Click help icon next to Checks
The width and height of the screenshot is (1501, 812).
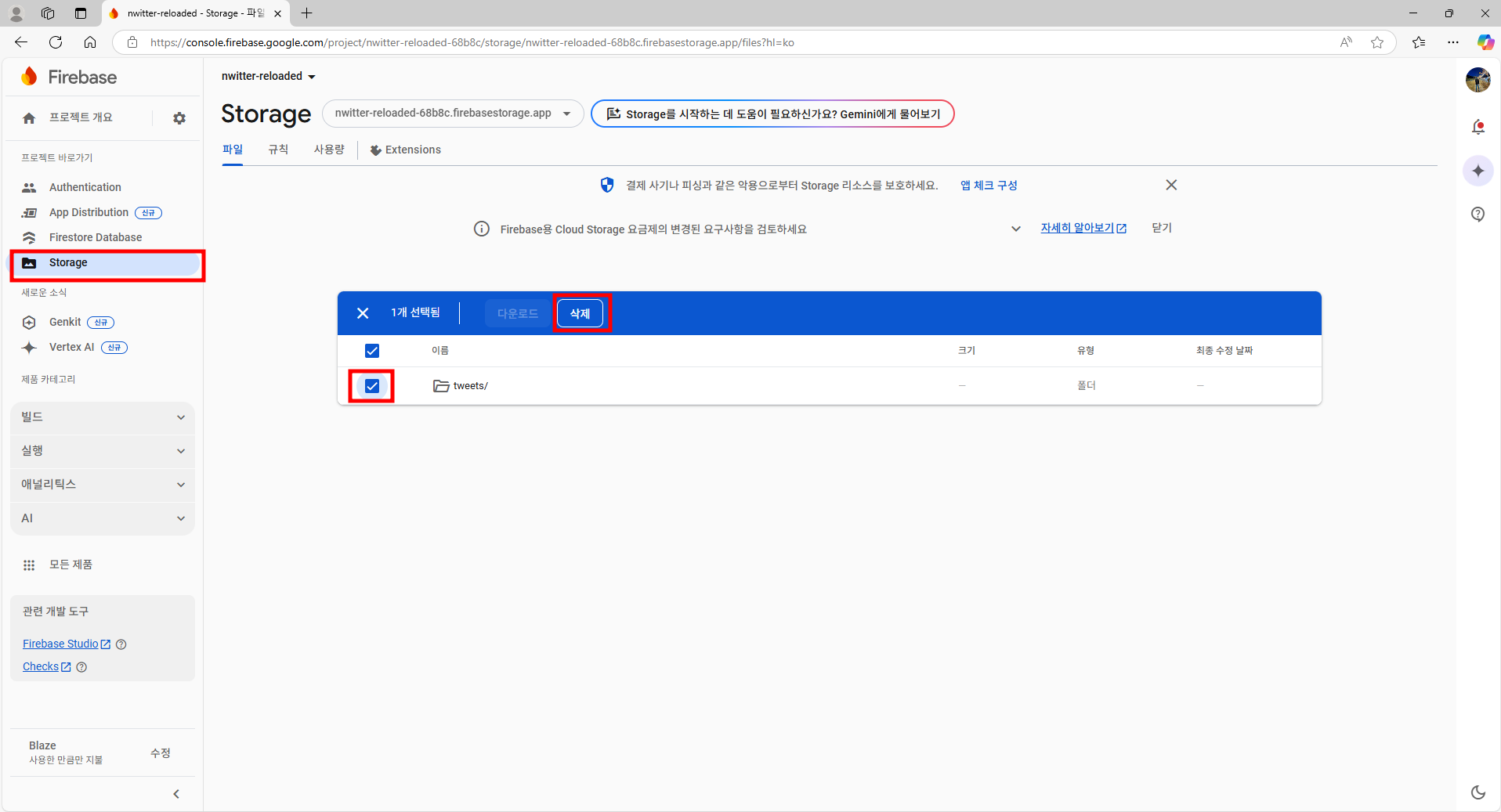[81, 667]
